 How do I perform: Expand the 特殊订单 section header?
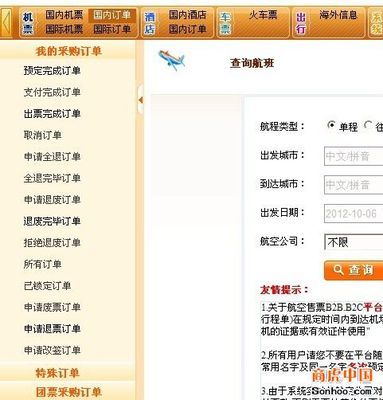(68, 373)
